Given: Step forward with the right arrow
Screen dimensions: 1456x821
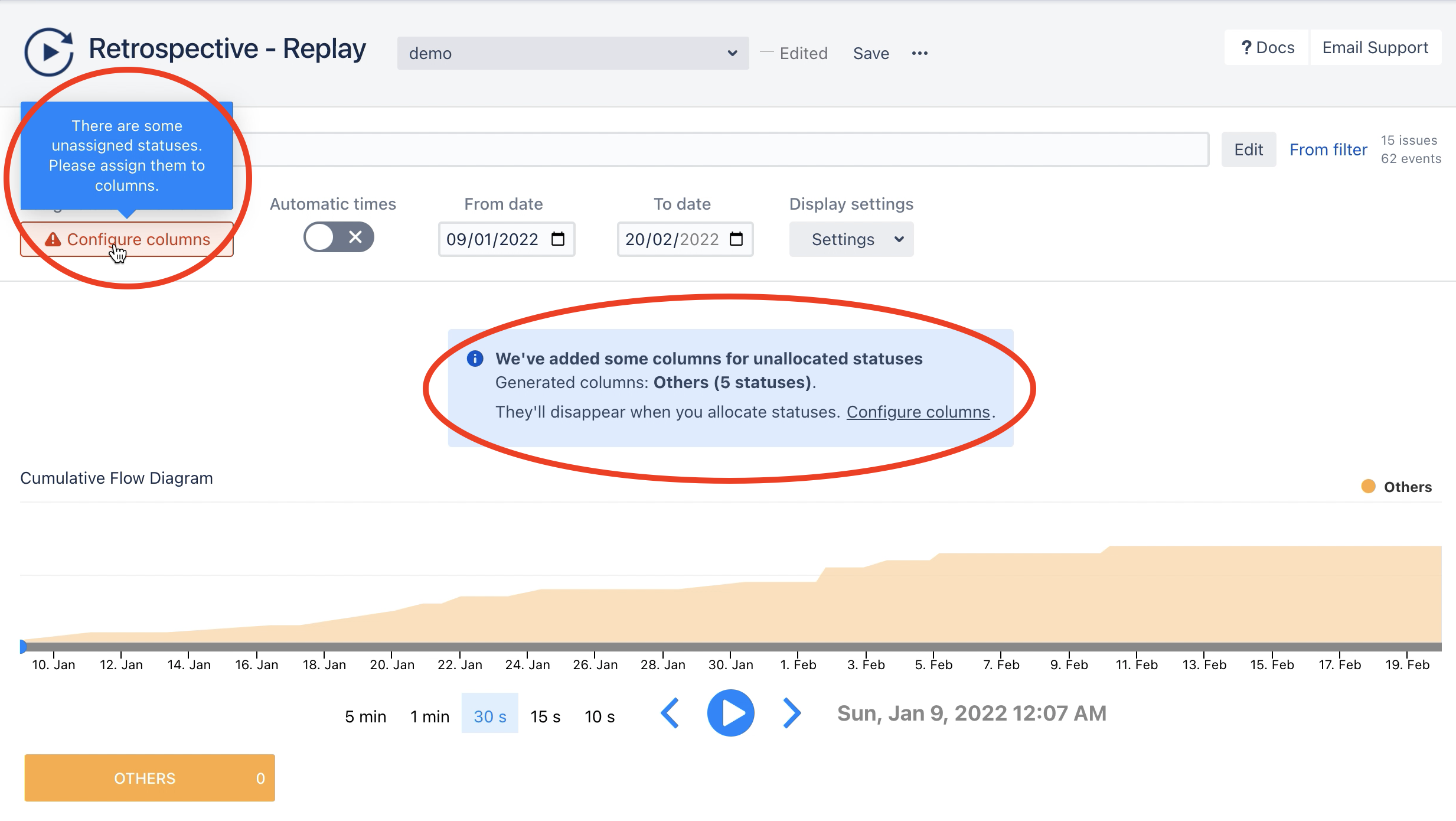Looking at the screenshot, I should coord(792,713).
